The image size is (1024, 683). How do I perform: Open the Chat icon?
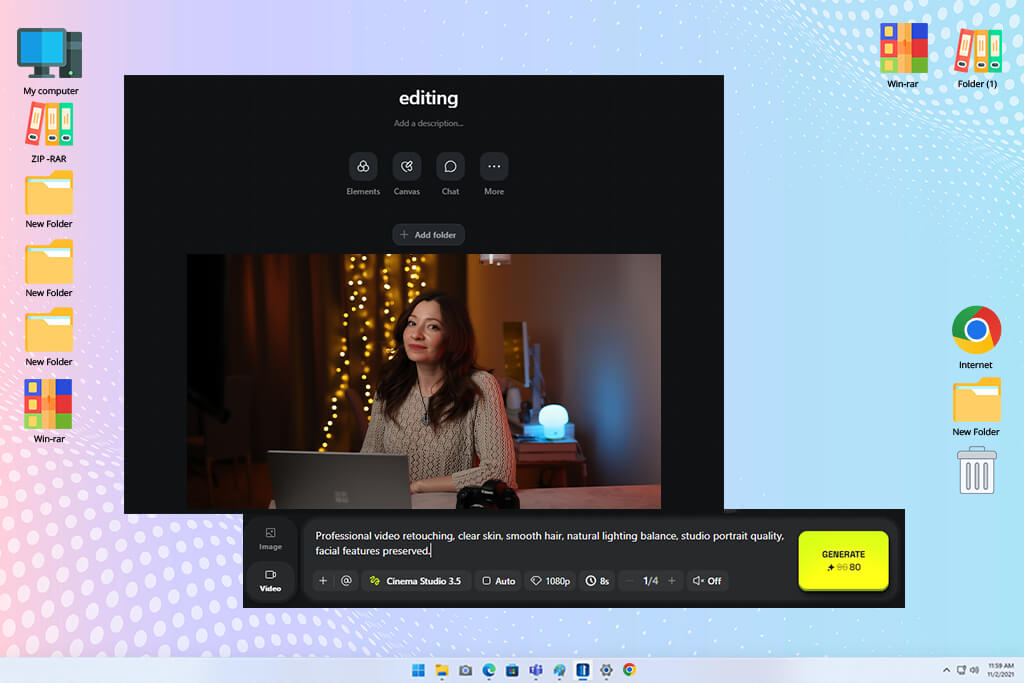click(x=450, y=167)
